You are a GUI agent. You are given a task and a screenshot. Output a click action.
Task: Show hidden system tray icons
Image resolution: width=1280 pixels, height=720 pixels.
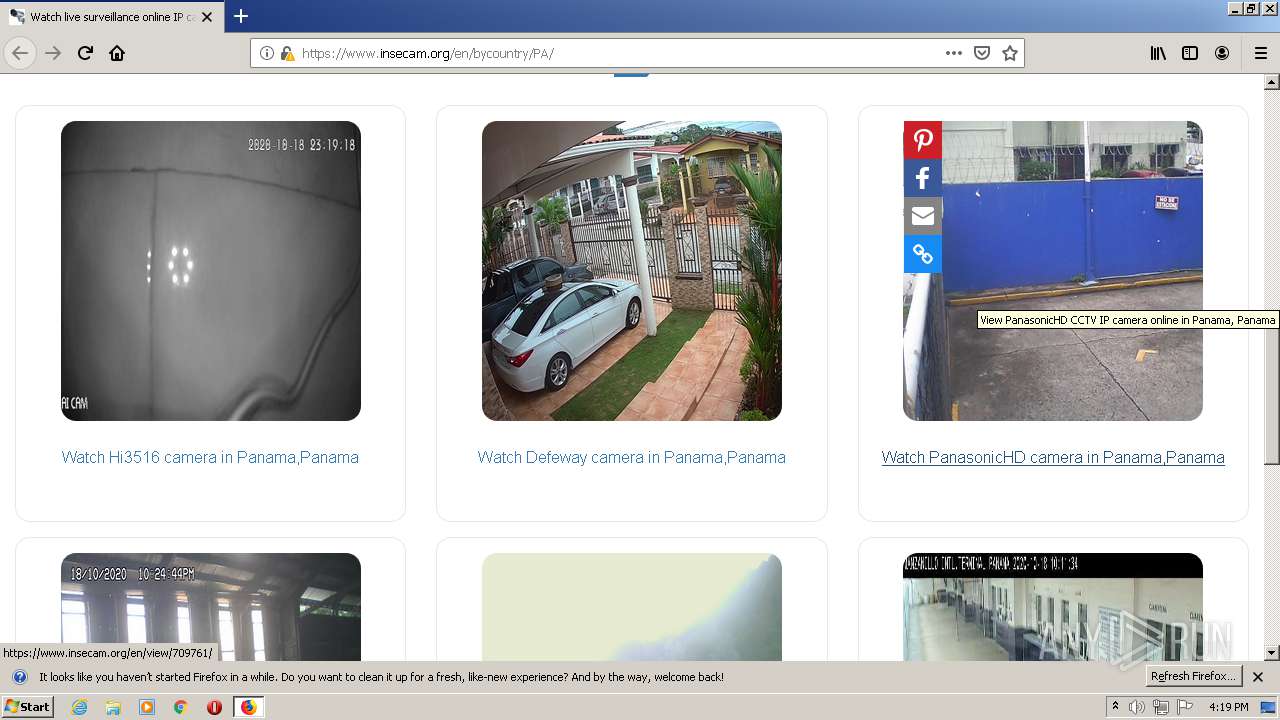1116,707
